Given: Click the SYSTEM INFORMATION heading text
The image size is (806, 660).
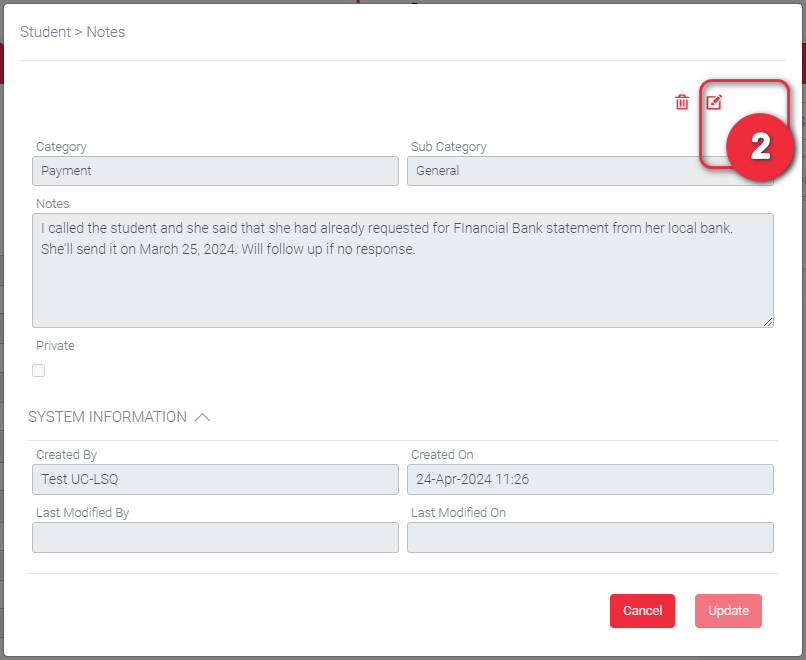Looking at the screenshot, I should 107,417.
